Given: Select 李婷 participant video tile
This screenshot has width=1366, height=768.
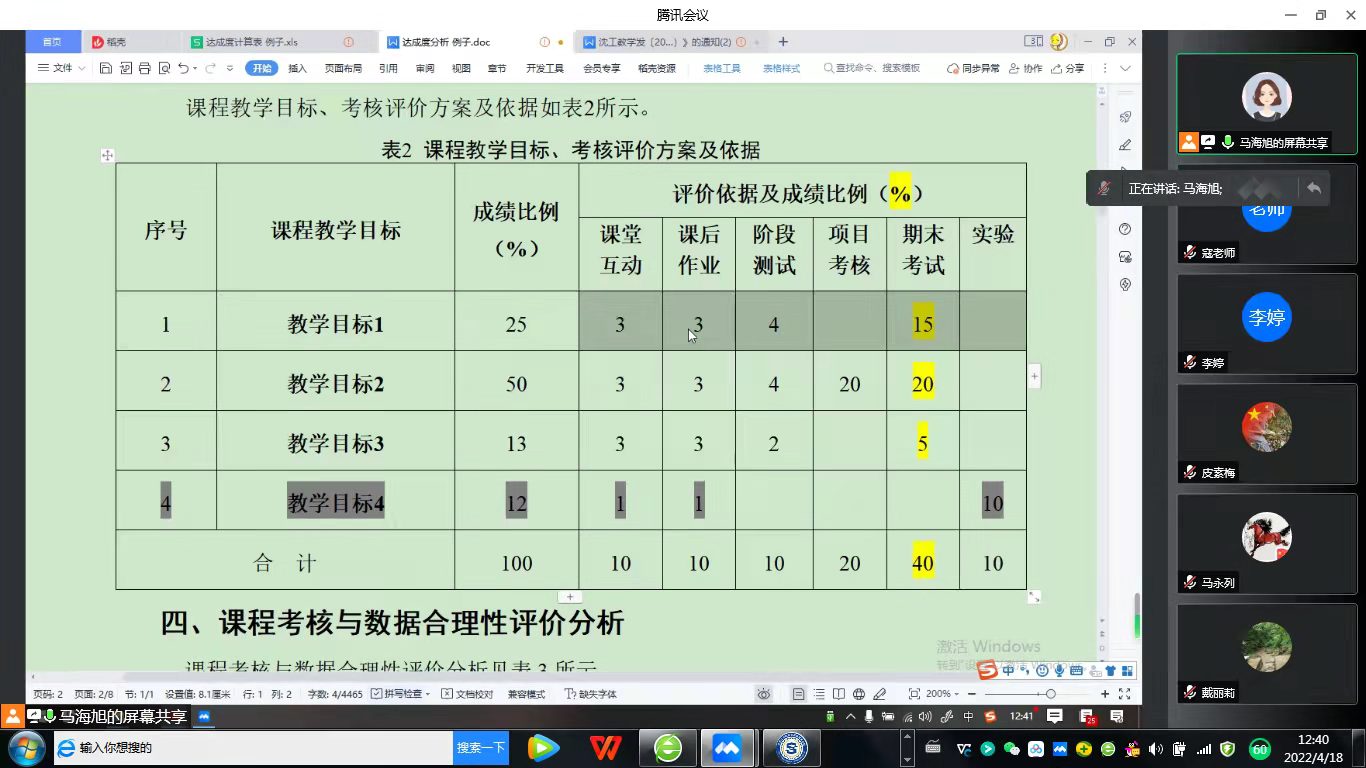Looking at the screenshot, I should pyautogui.click(x=1267, y=324).
